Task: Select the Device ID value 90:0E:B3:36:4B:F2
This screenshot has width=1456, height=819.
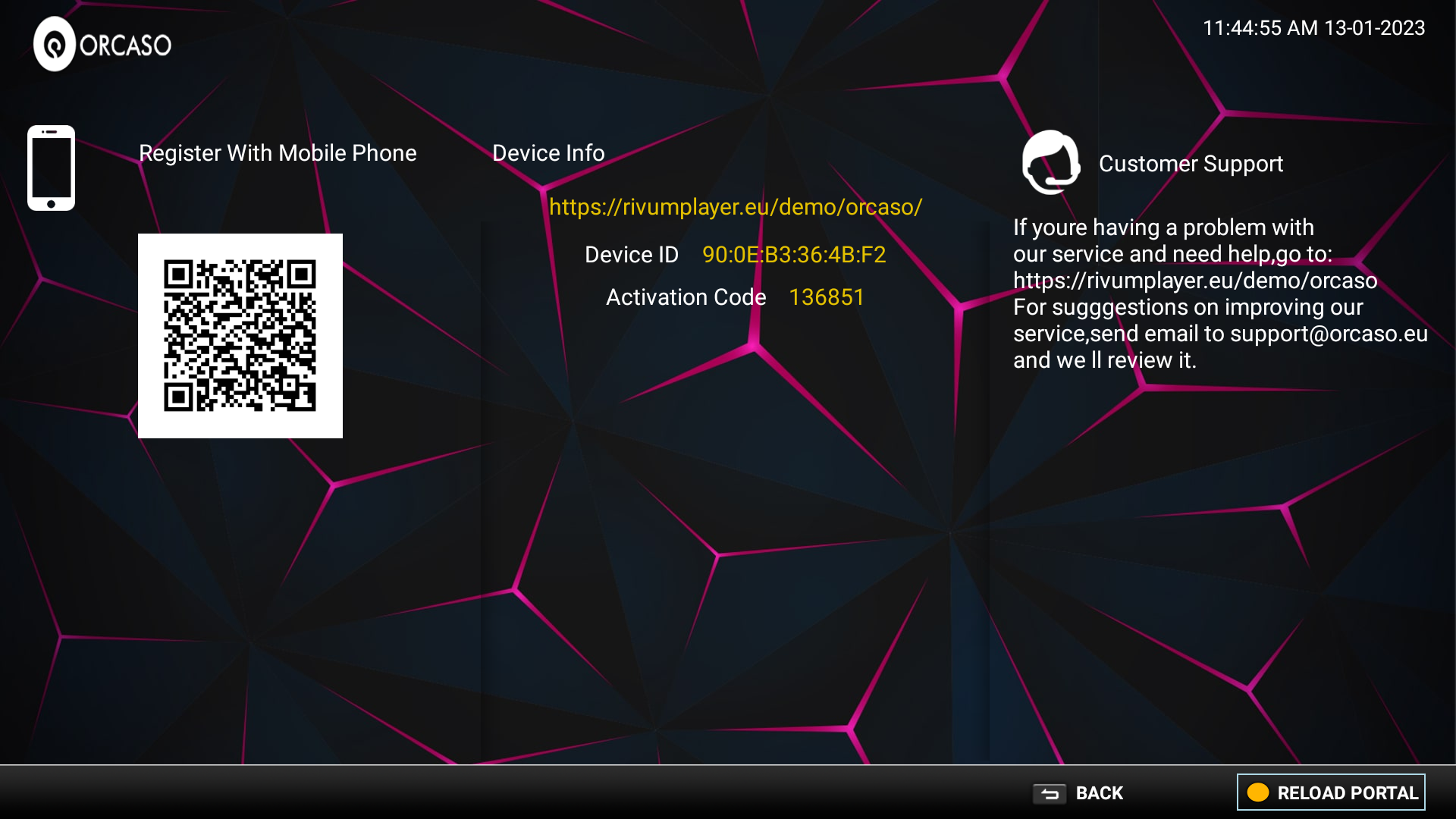Action: (793, 255)
